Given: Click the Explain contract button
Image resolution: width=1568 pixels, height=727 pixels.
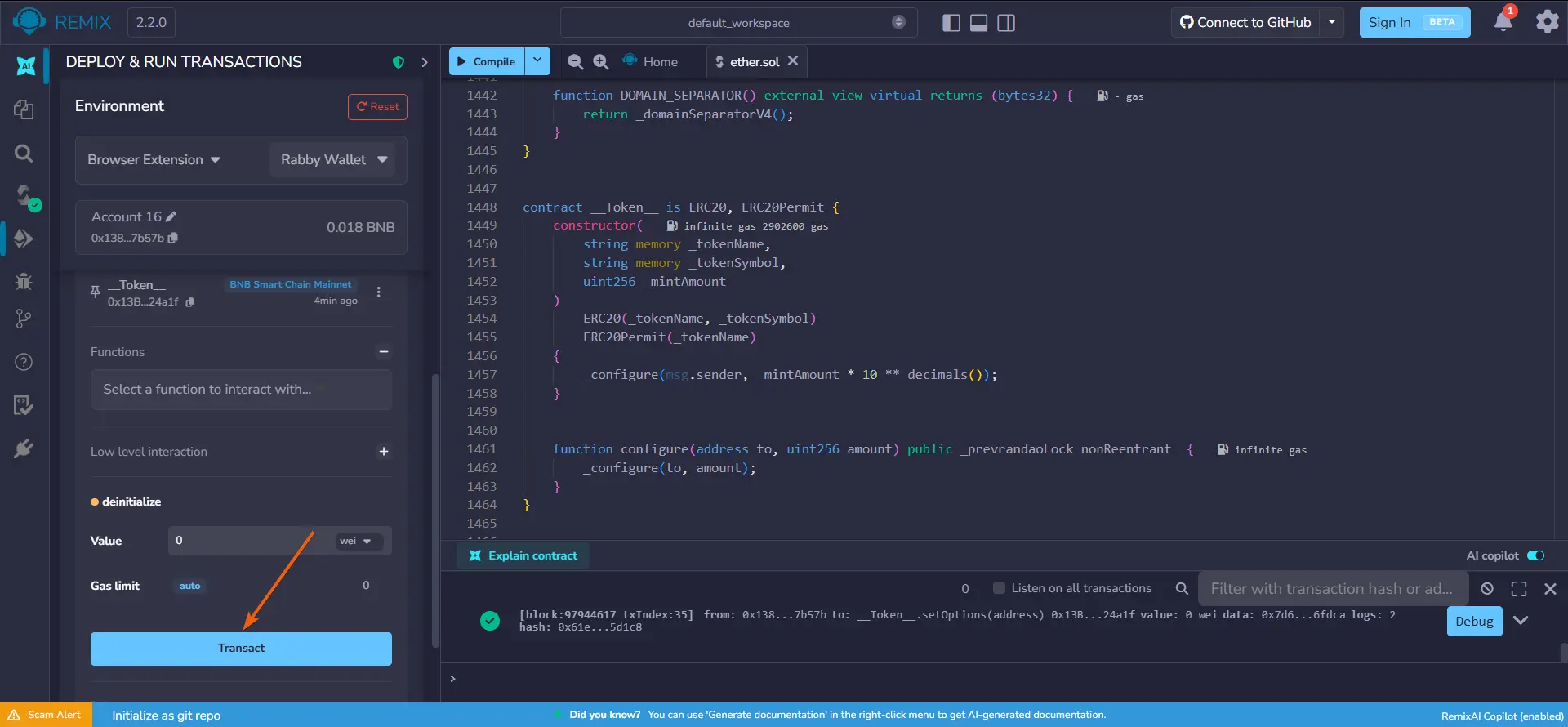Looking at the screenshot, I should pyautogui.click(x=523, y=555).
